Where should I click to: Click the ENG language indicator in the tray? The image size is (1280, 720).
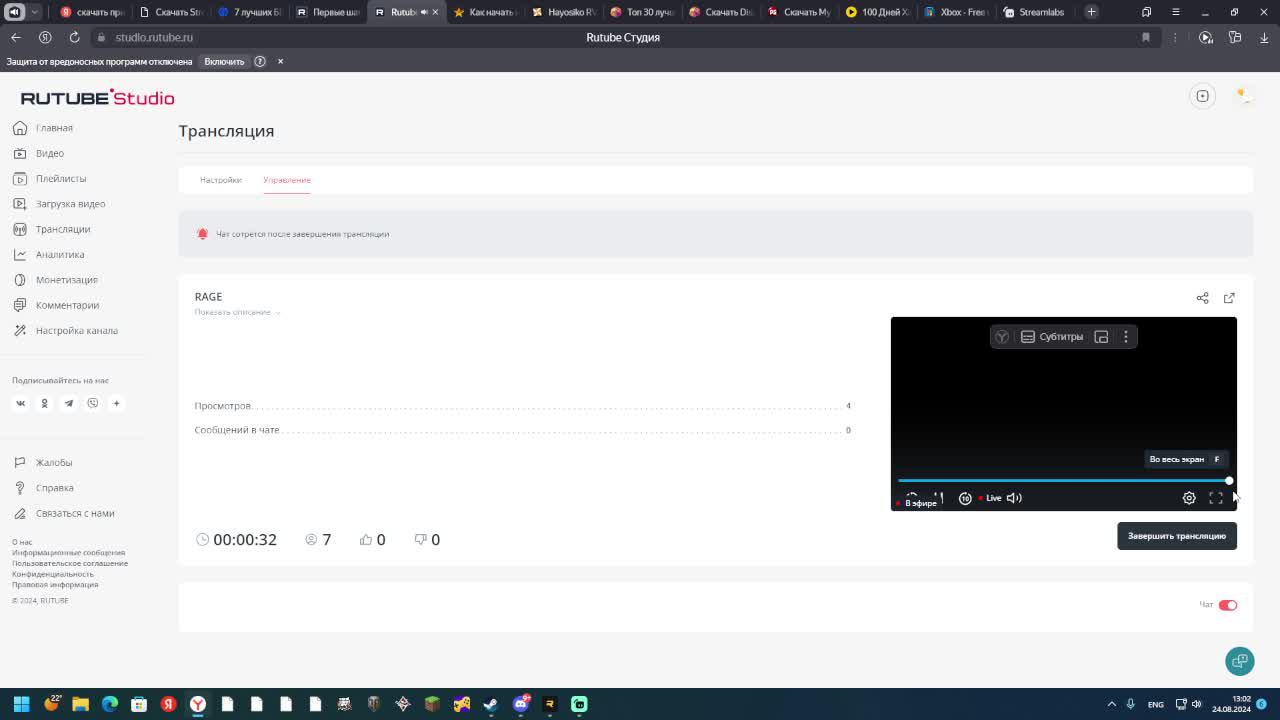(1156, 704)
